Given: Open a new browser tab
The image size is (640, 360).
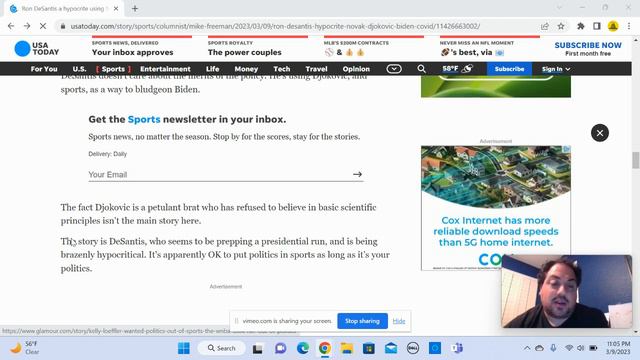Looking at the screenshot, I should (x=135, y=9).
